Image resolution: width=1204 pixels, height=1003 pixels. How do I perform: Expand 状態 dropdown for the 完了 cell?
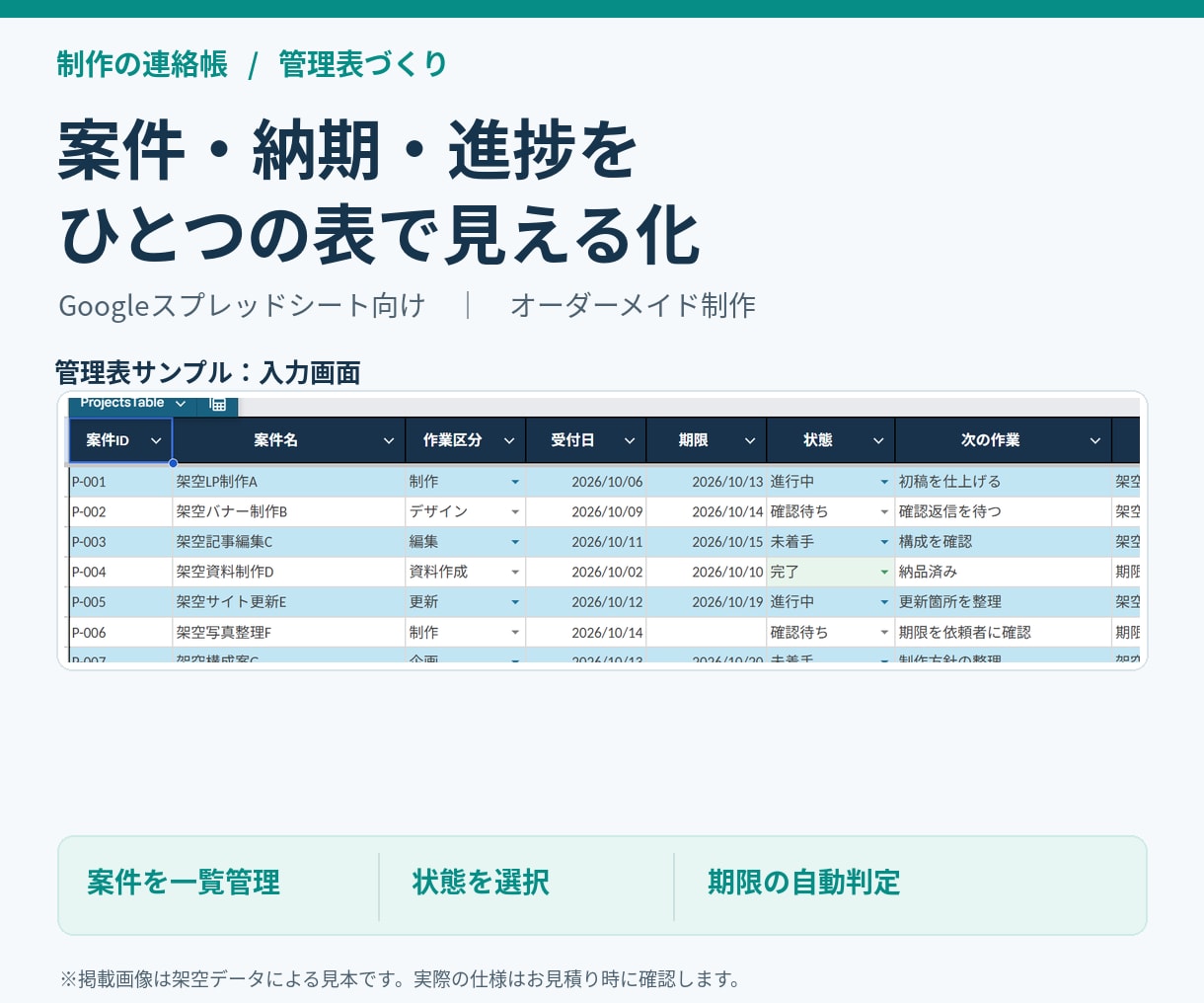pos(884,572)
